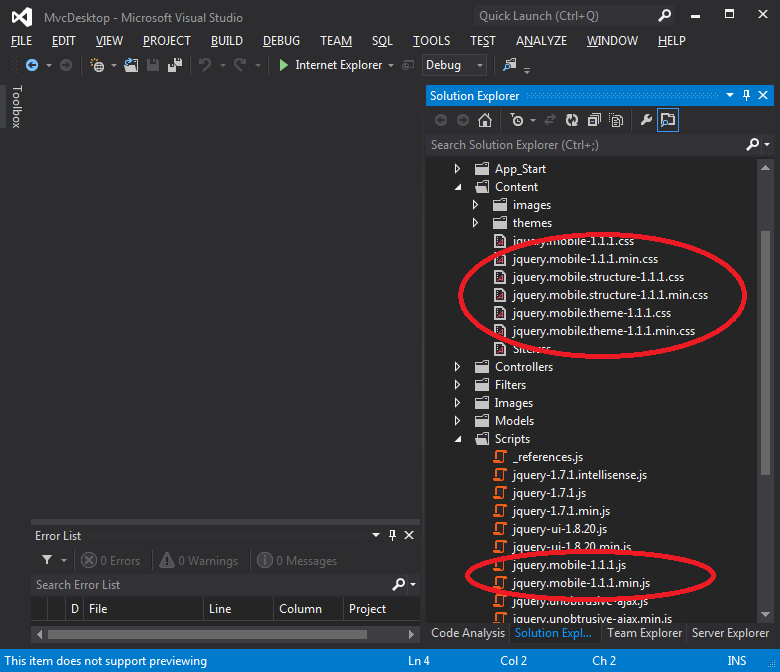This screenshot has width=780, height=672.
Task: Open the collapsed Toolbox side tab
Action: click(x=16, y=106)
